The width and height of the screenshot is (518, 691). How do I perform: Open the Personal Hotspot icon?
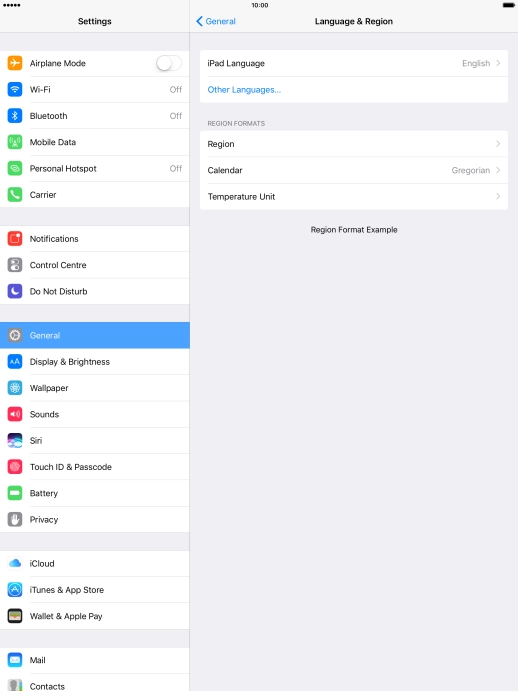15,168
